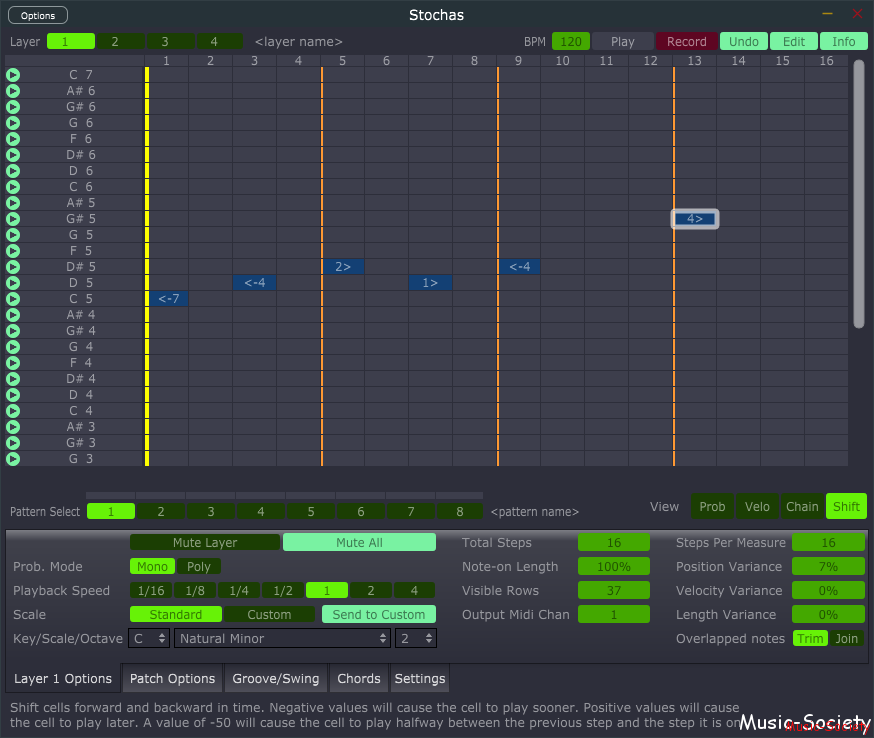Set Overlapped notes to Trim
Image resolution: width=874 pixels, height=738 pixels.
tap(810, 639)
